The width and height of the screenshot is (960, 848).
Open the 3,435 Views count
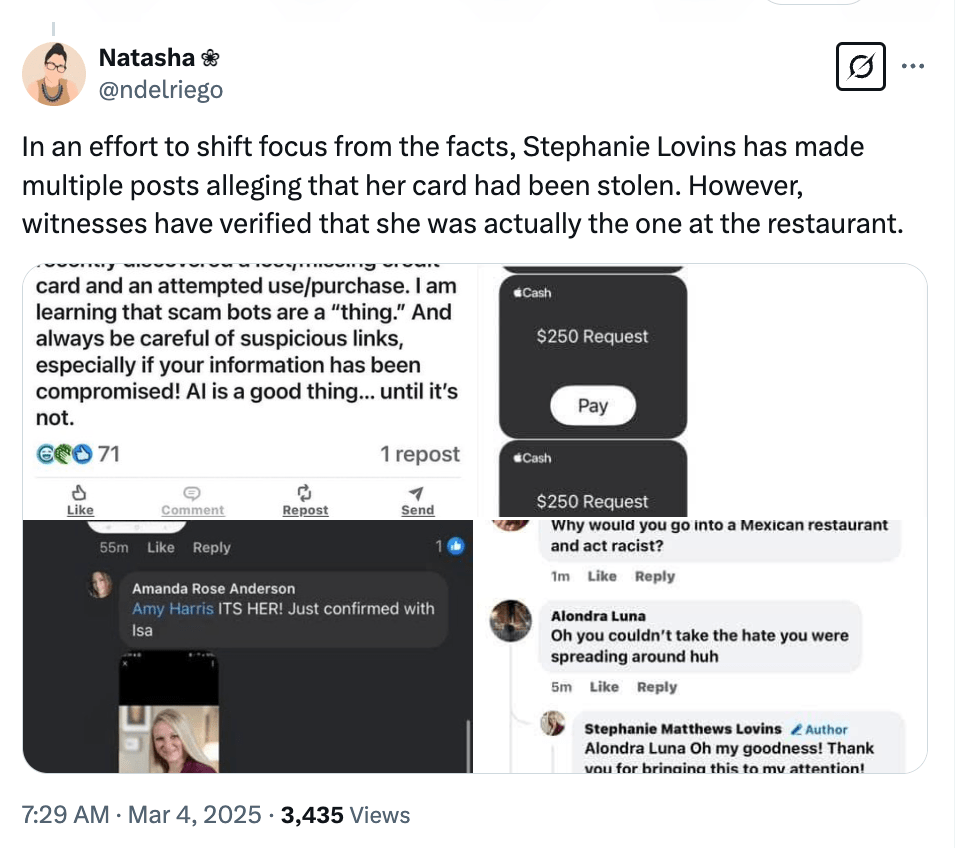coord(345,815)
